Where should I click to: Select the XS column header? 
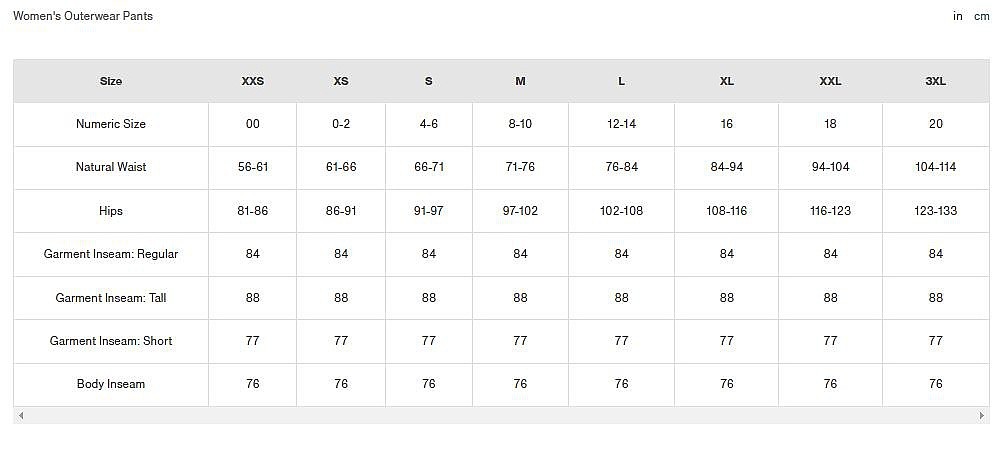tap(341, 81)
